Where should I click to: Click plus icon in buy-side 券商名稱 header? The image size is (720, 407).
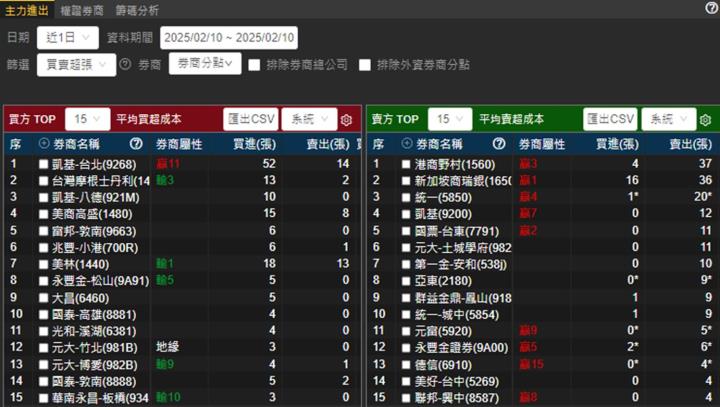[x=44, y=143]
